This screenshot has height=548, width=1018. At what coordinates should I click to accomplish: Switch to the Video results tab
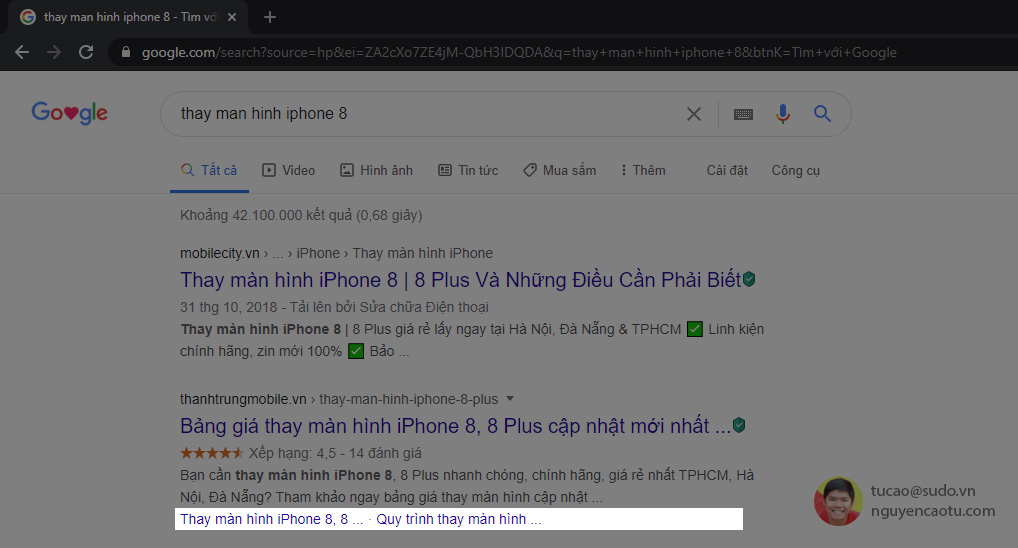pyautogui.click(x=289, y=170)
